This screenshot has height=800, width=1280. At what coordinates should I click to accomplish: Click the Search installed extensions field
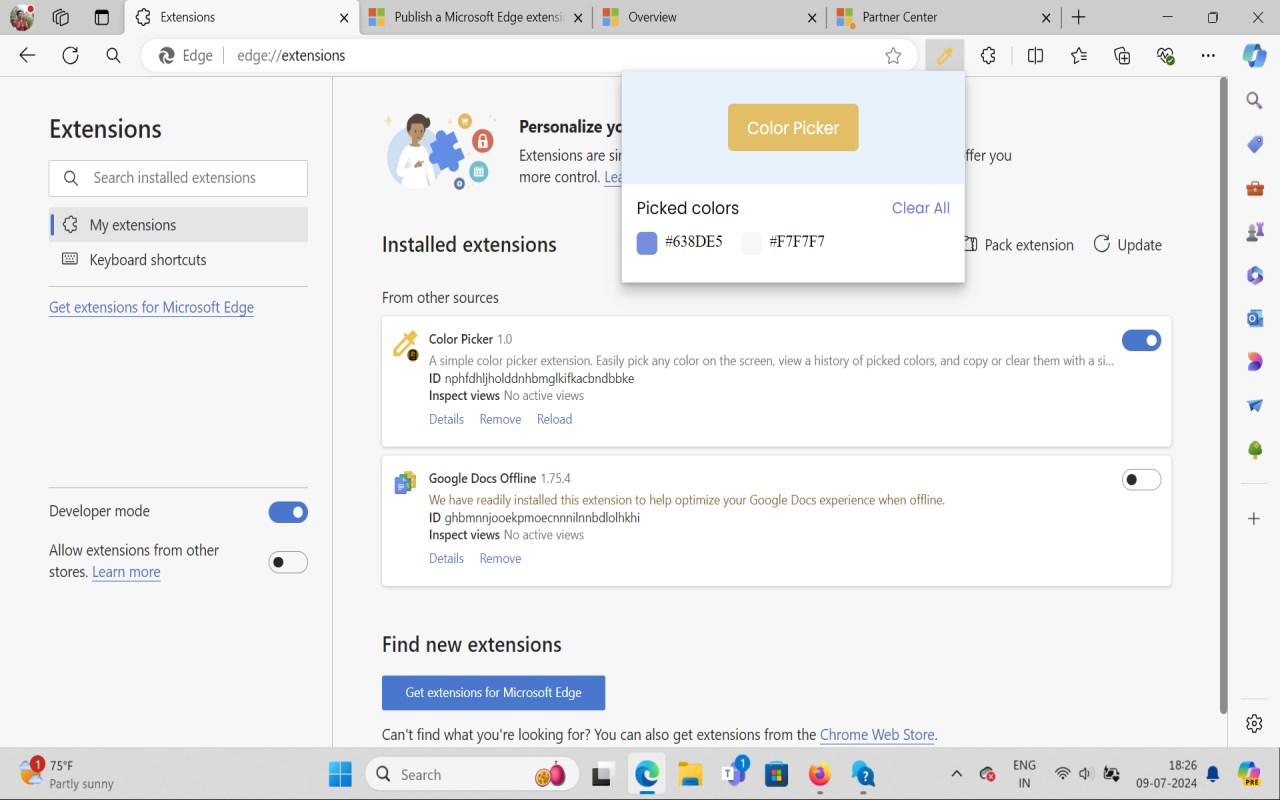pyautogui.click(x=178, y=178)
